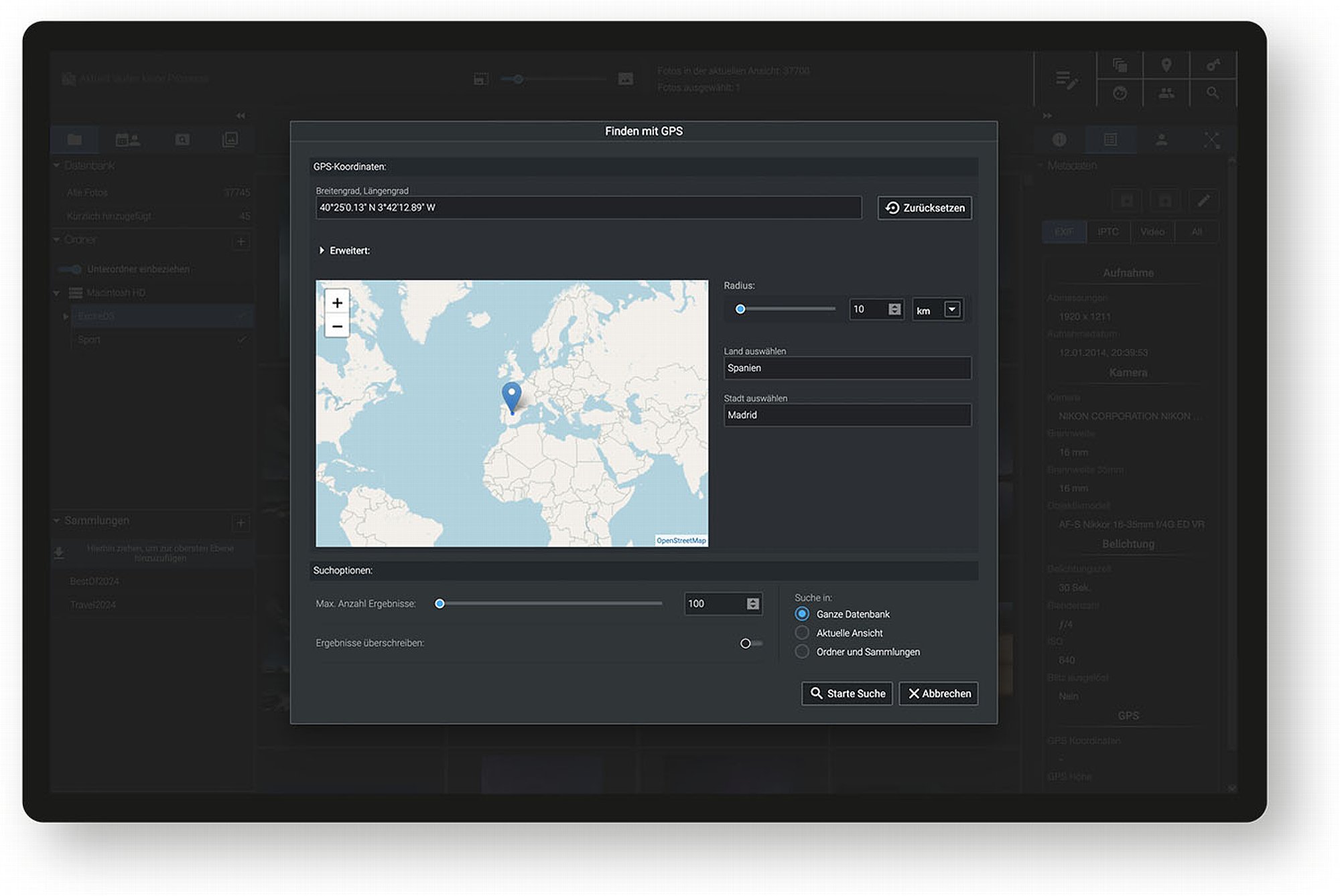Open the metadata list tab in right panel
The height and width of the screenshot is (896, 1340).
click(x=1110, y=139)
